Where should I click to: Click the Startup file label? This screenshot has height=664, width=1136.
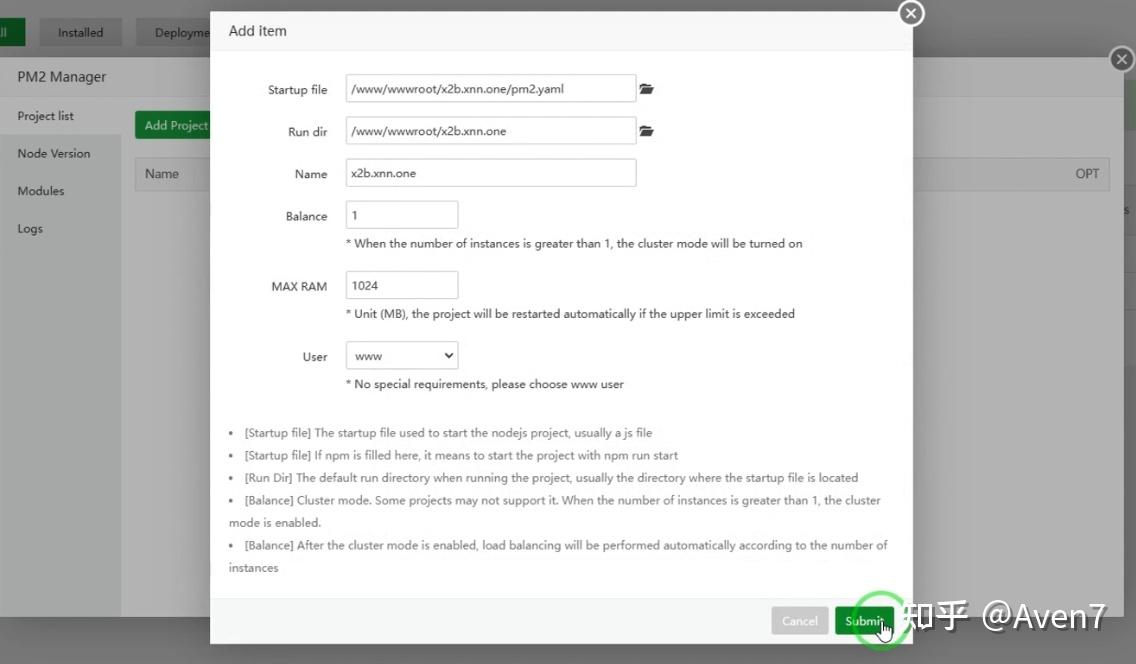(x=297, y=90)
